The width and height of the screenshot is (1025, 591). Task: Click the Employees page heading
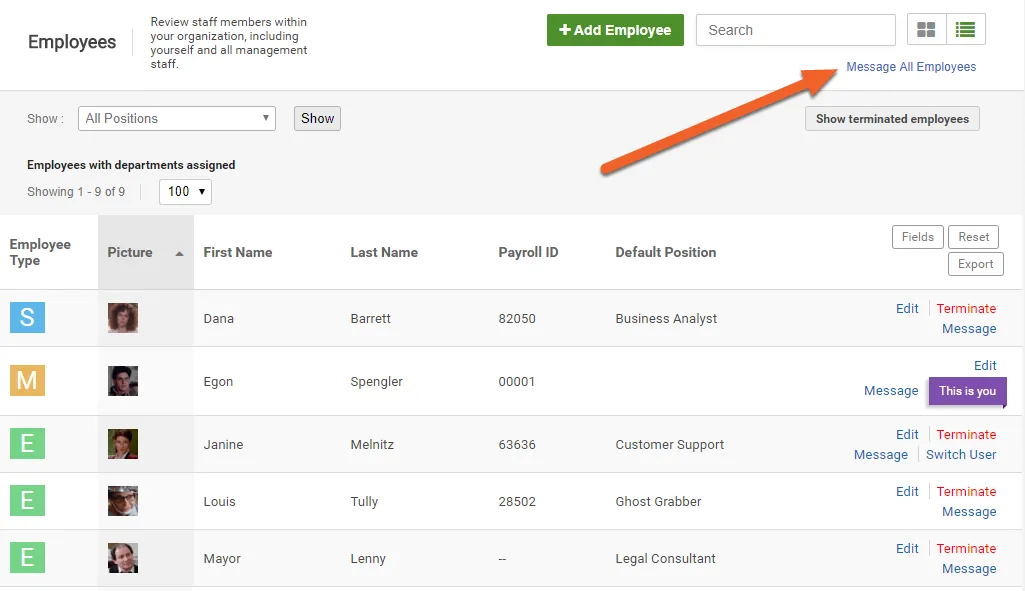click(72, 42)
